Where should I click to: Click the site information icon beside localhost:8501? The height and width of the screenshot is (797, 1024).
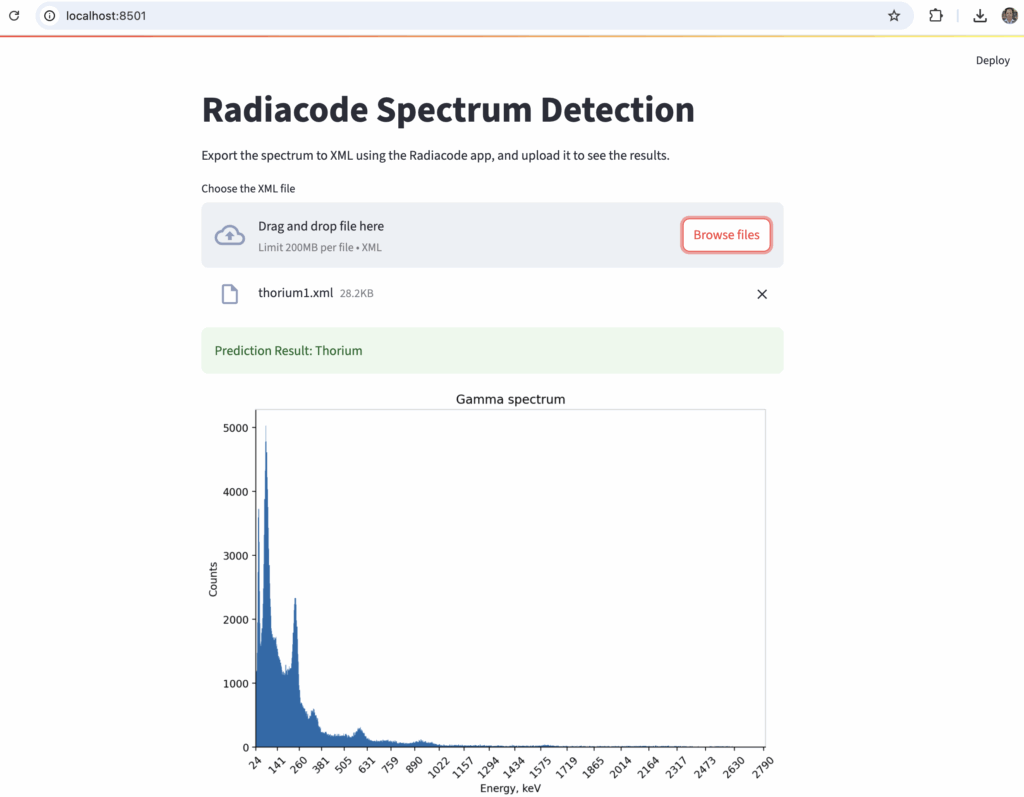pos(50,16)
